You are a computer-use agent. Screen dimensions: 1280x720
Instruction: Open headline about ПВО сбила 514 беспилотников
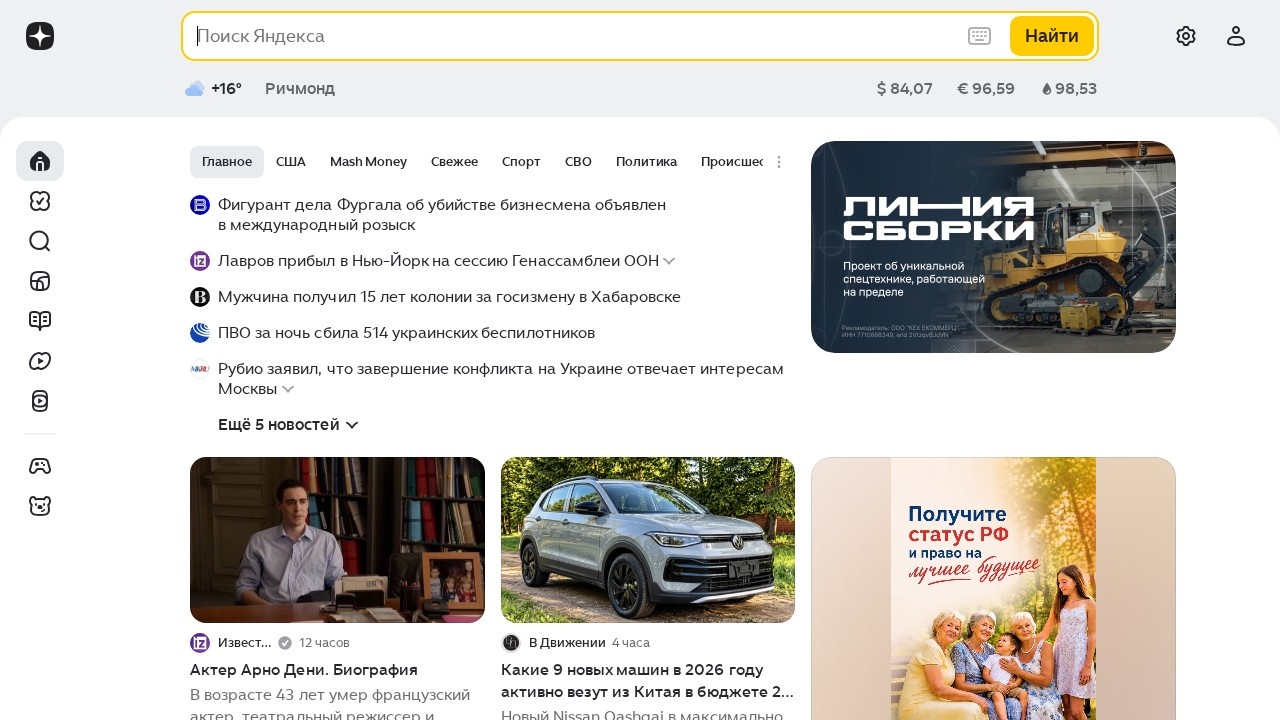coord(406,333)
